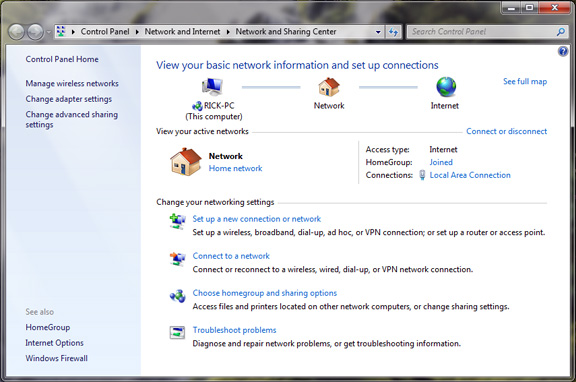This screenshot has width=576, height=382.
Task: Click the bold 'Network' name text
Action: click(x=226, y=156)
